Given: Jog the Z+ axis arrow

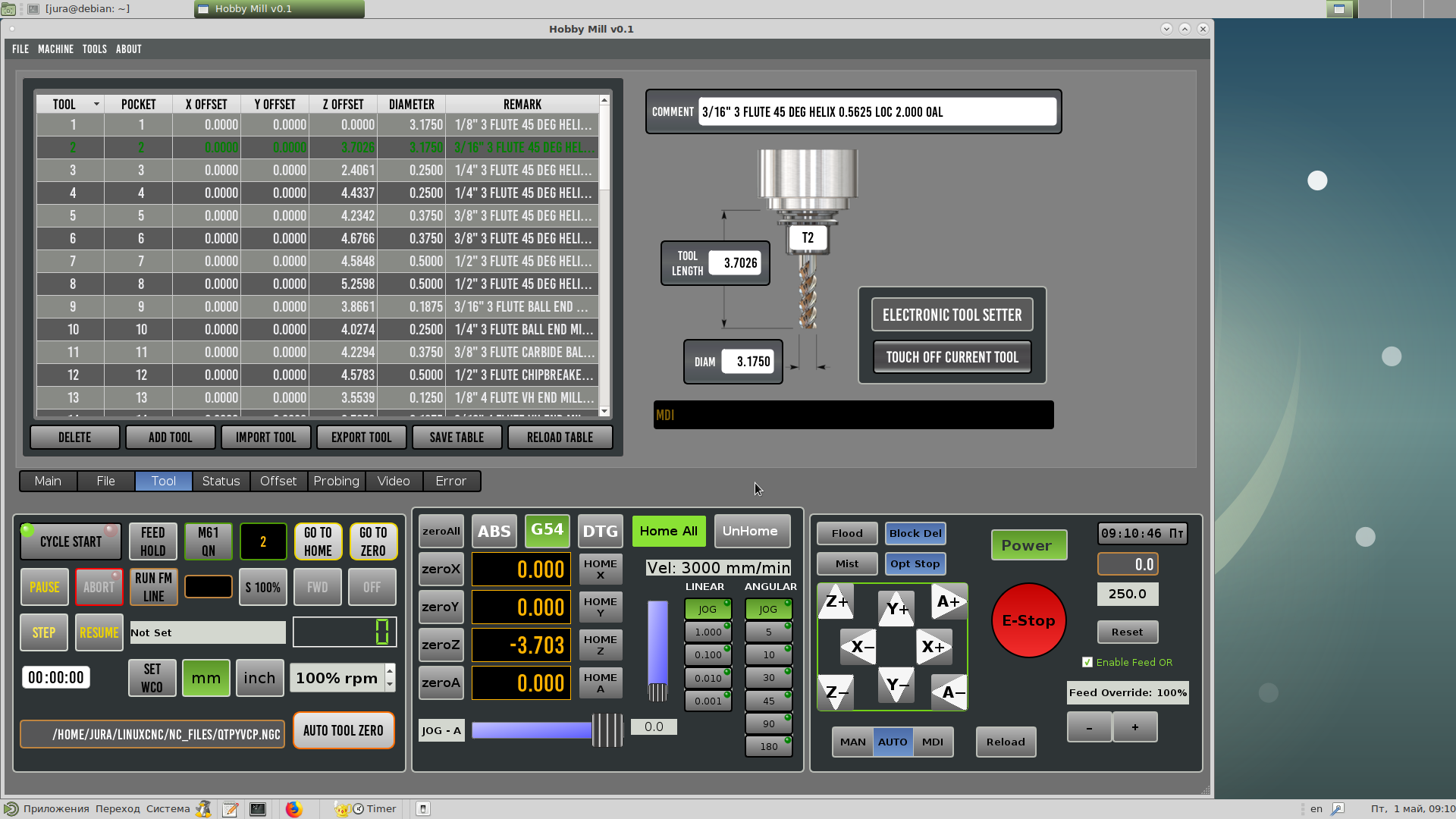Looking at the screenshot, I should [x=836, y=602].
